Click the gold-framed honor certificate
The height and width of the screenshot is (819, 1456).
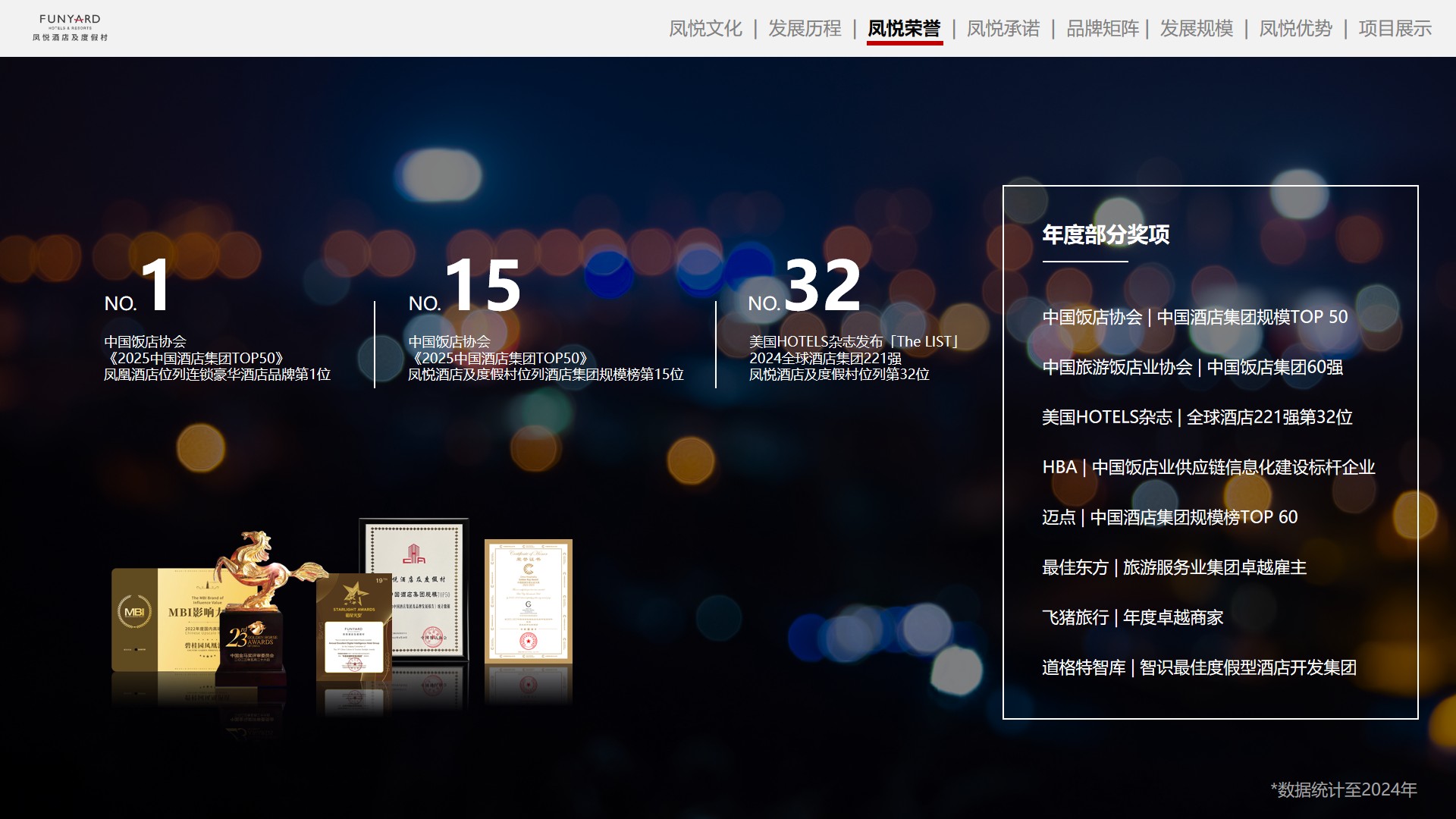click(529, 601)
